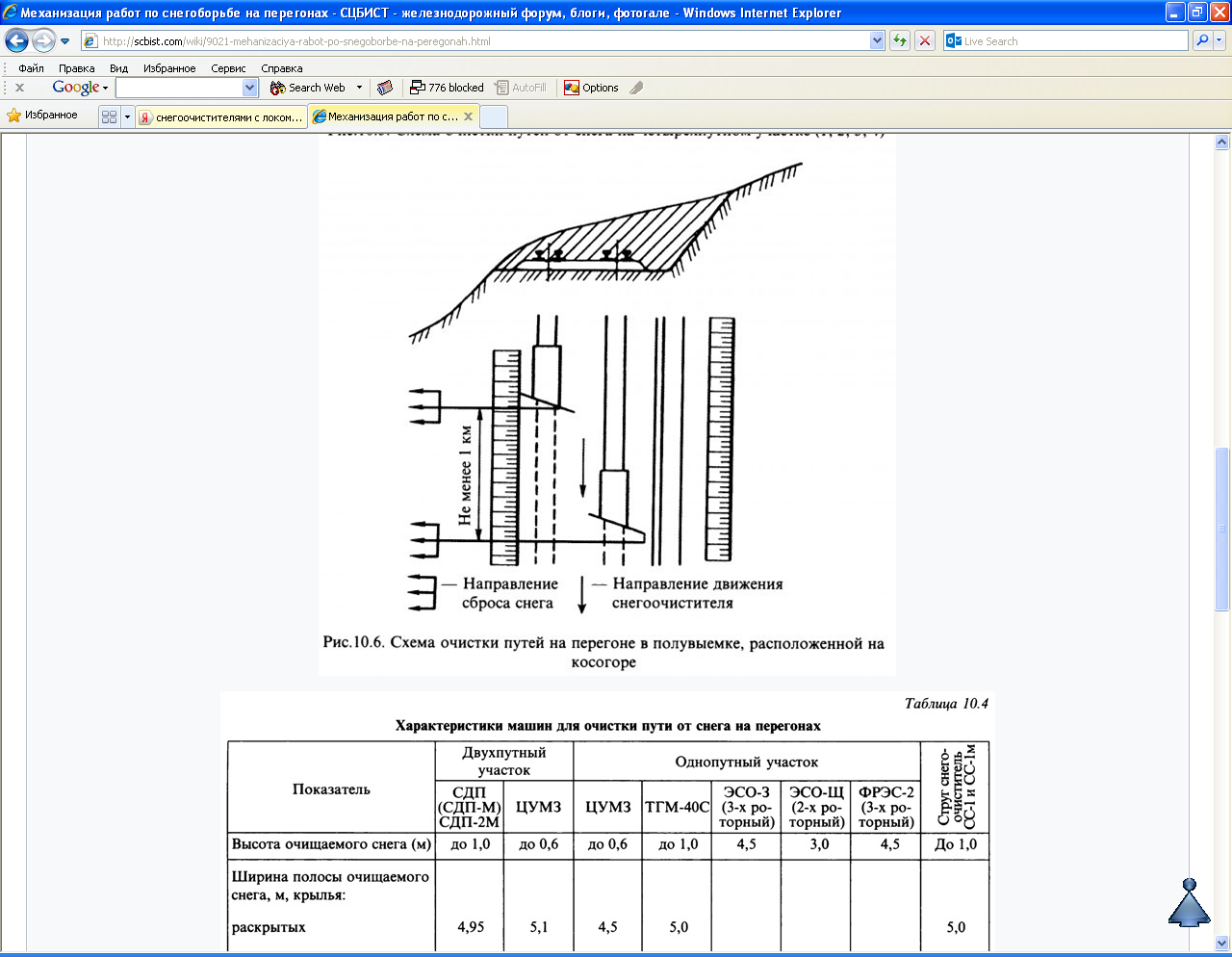Click the Search Web button
The width and height of the screenshot is (1232, 957).
click(308, 88)
